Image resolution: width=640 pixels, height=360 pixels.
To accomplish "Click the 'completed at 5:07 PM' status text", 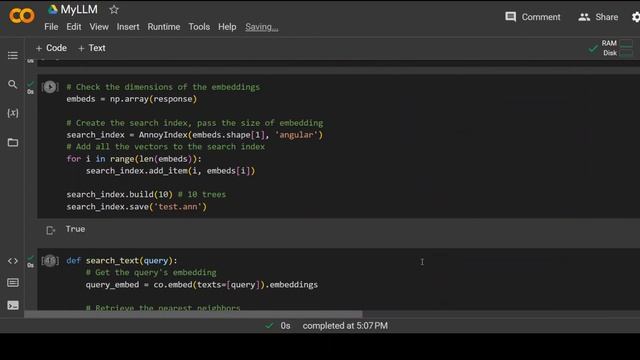I will [345, 326].
